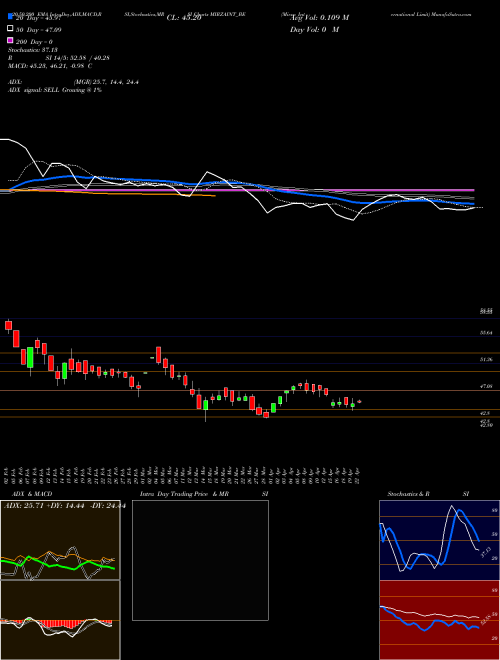Select the '50 Day - 47.09' legend text
500x660 pixels.
pos(39,30)
